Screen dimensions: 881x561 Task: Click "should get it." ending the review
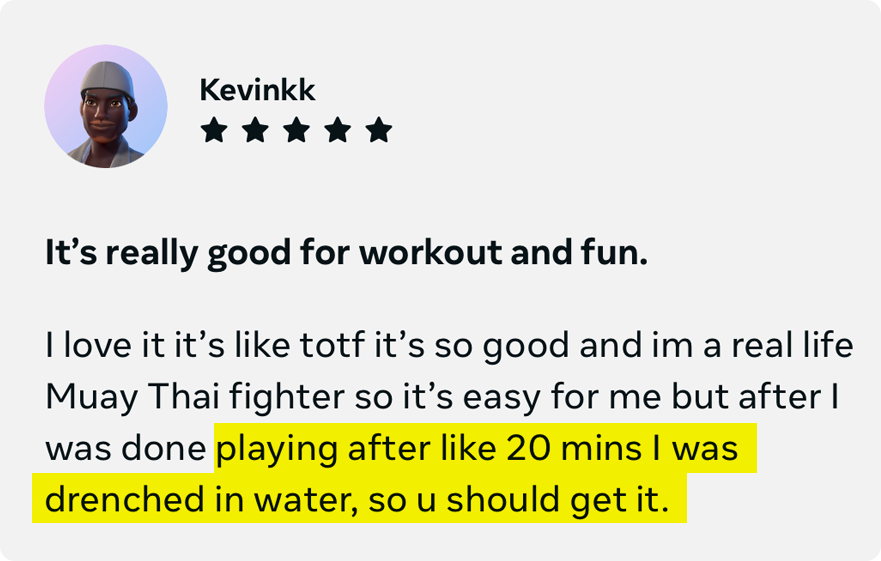coord(558,499)
